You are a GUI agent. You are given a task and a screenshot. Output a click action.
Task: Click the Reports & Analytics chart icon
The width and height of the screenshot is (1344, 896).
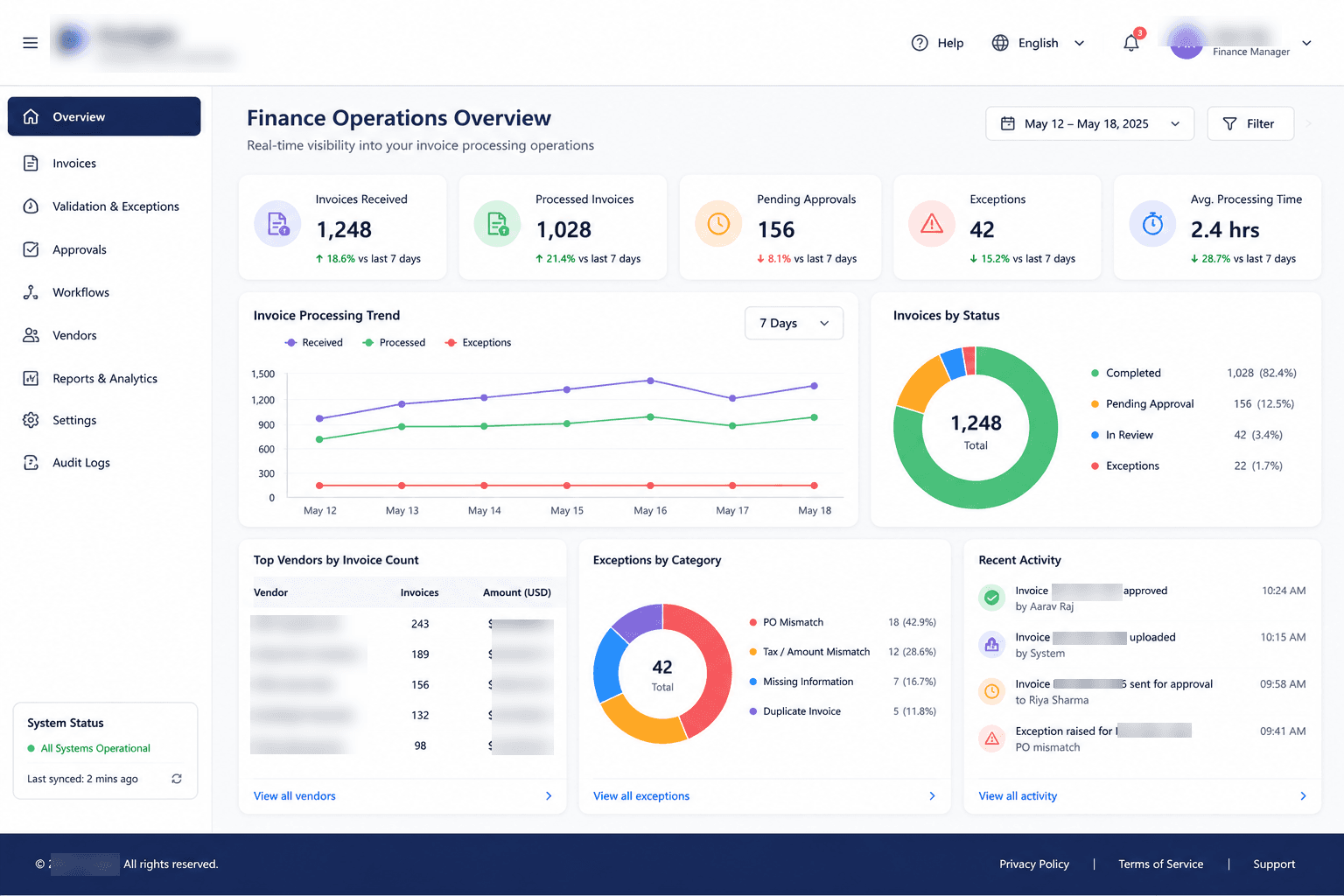click(x=31, y=378)
